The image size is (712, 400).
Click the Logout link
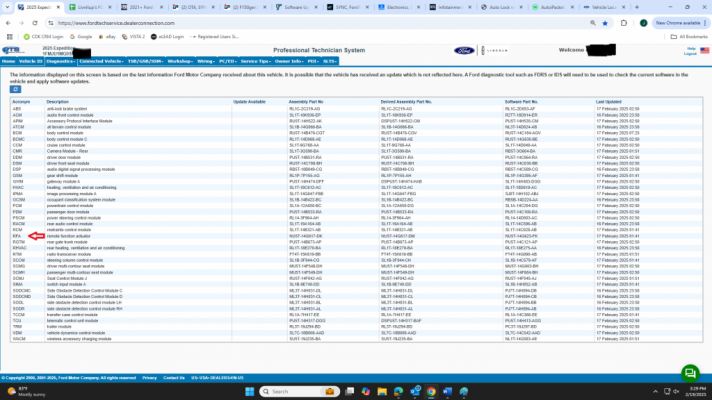(690, 54)
